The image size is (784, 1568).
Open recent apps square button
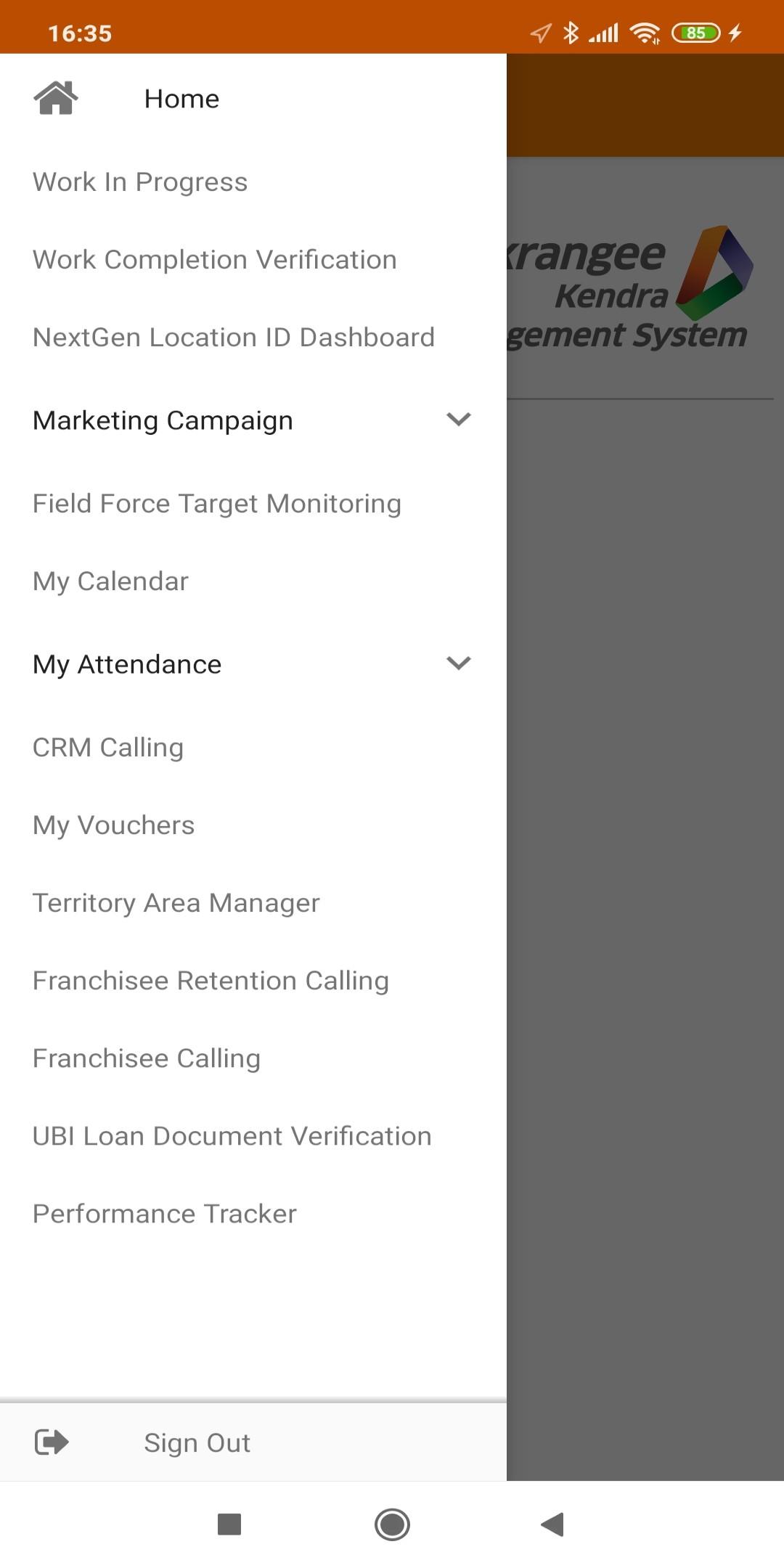(x=229, y=1524)
